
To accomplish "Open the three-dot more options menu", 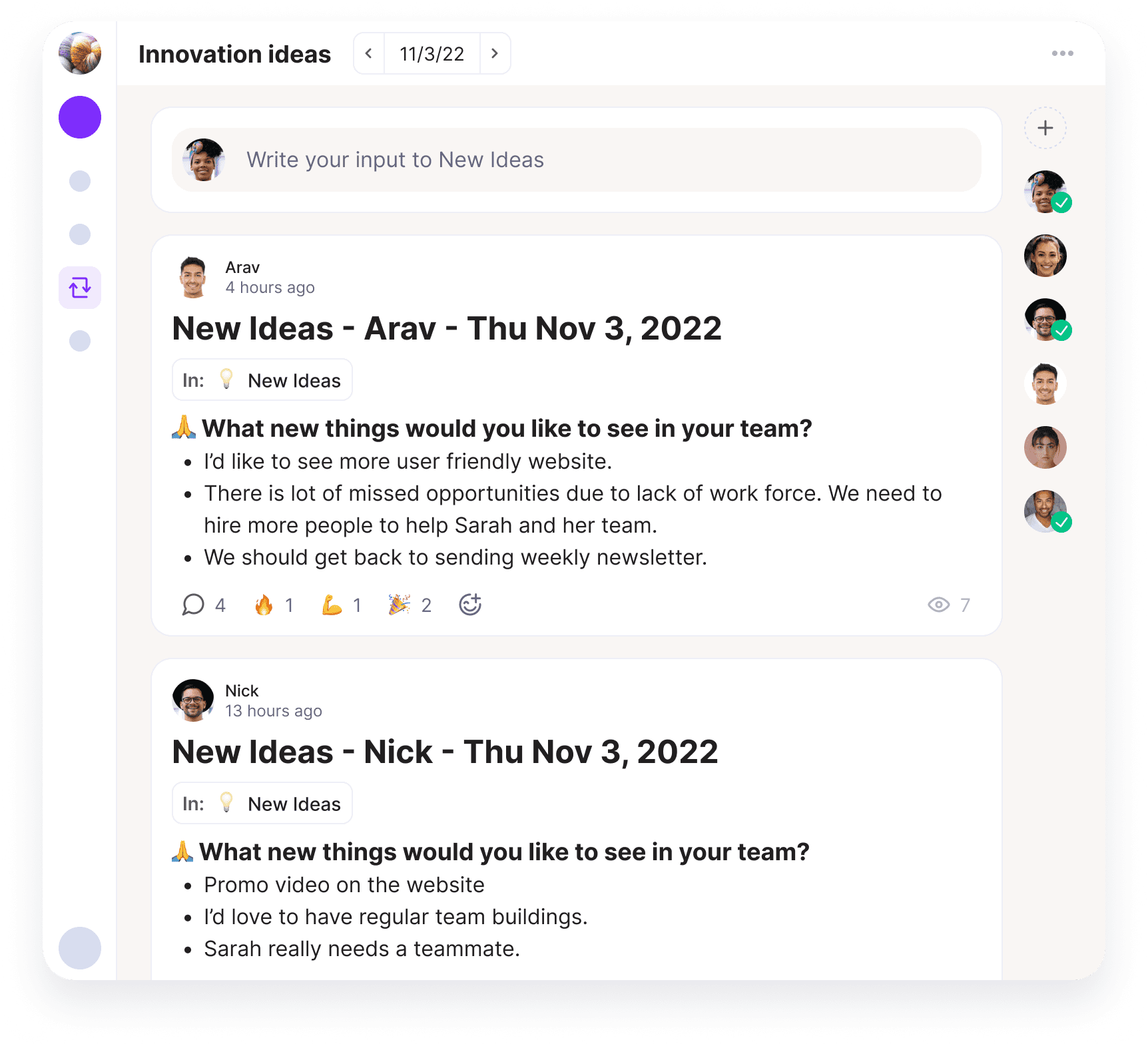I will (x=1062, y=53).
